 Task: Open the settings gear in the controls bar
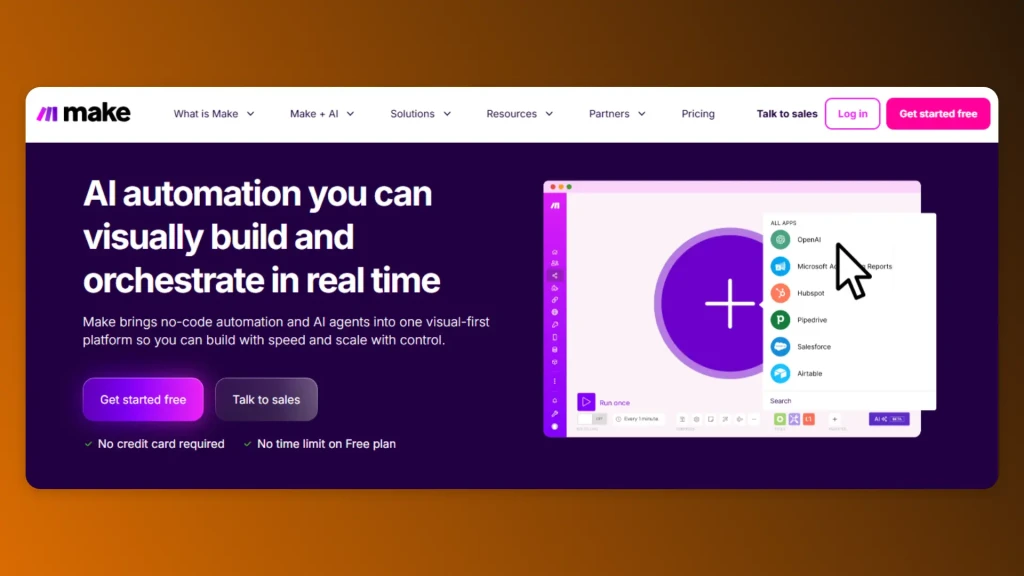point(696,418)
